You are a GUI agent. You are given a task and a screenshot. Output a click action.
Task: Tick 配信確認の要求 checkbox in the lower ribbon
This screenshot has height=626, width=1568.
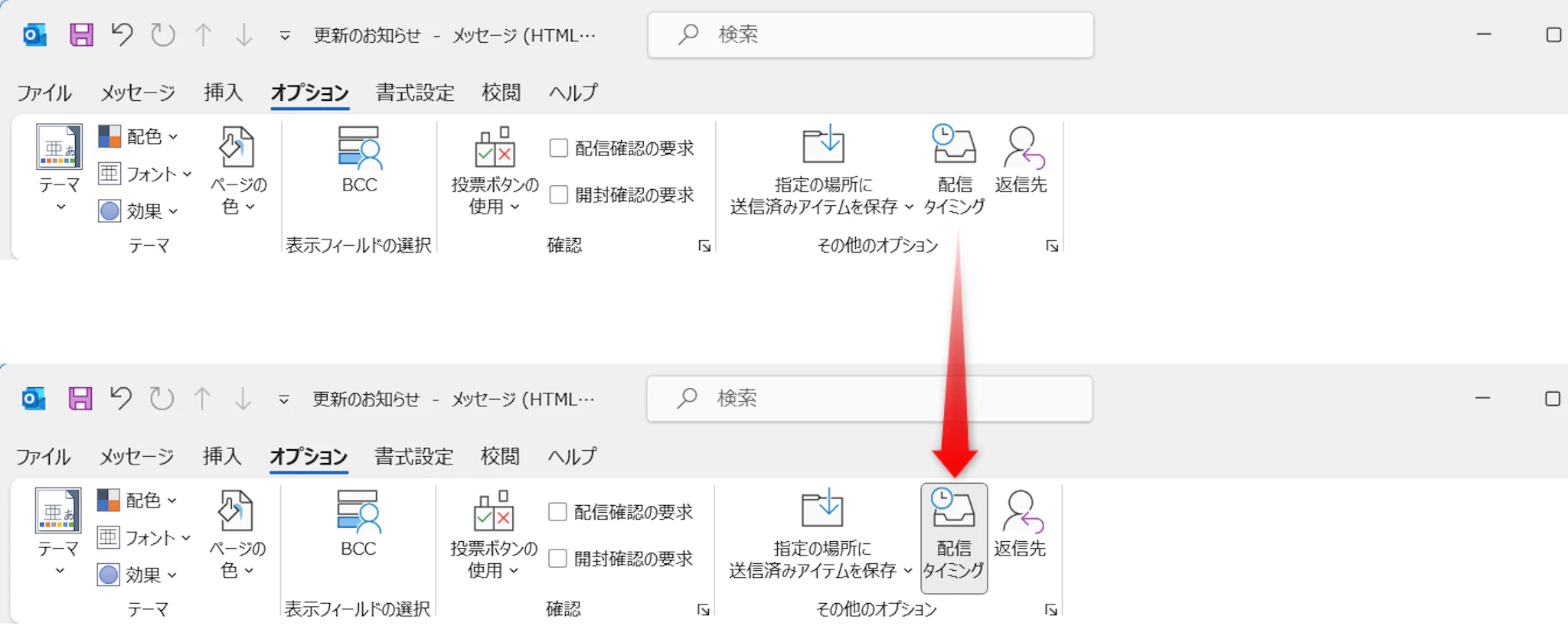click(557, 512)
